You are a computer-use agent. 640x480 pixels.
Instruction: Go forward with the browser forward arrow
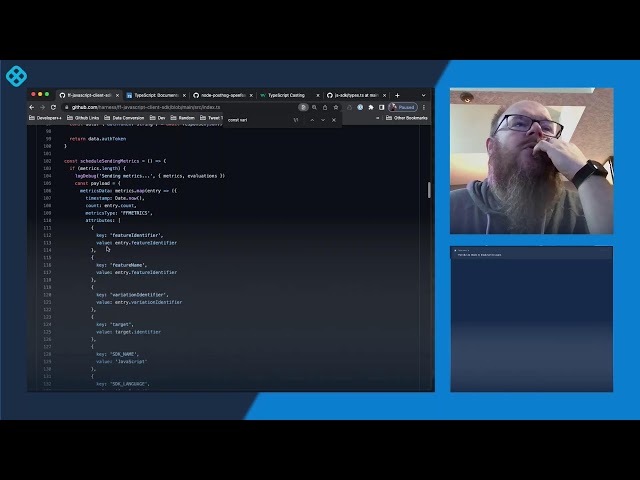[42, 107]
